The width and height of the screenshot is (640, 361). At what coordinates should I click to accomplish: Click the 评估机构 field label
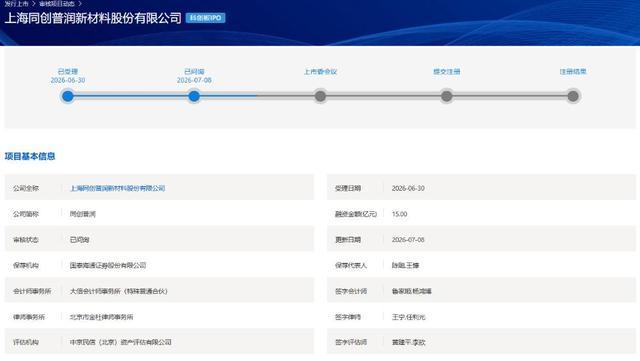26,342
